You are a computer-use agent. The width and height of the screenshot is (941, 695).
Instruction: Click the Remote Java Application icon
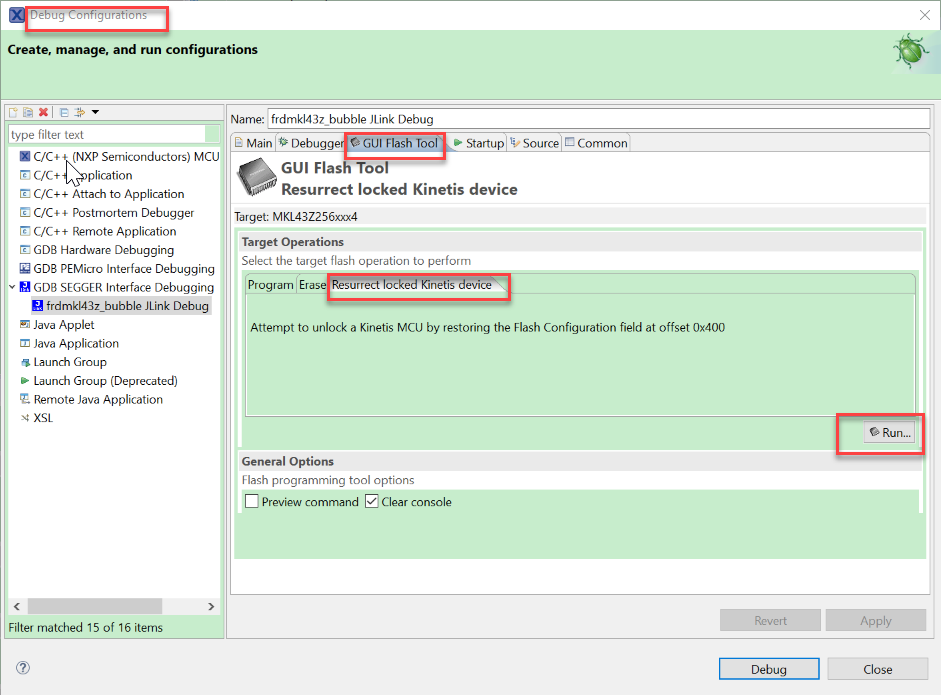tap(25, 399)
